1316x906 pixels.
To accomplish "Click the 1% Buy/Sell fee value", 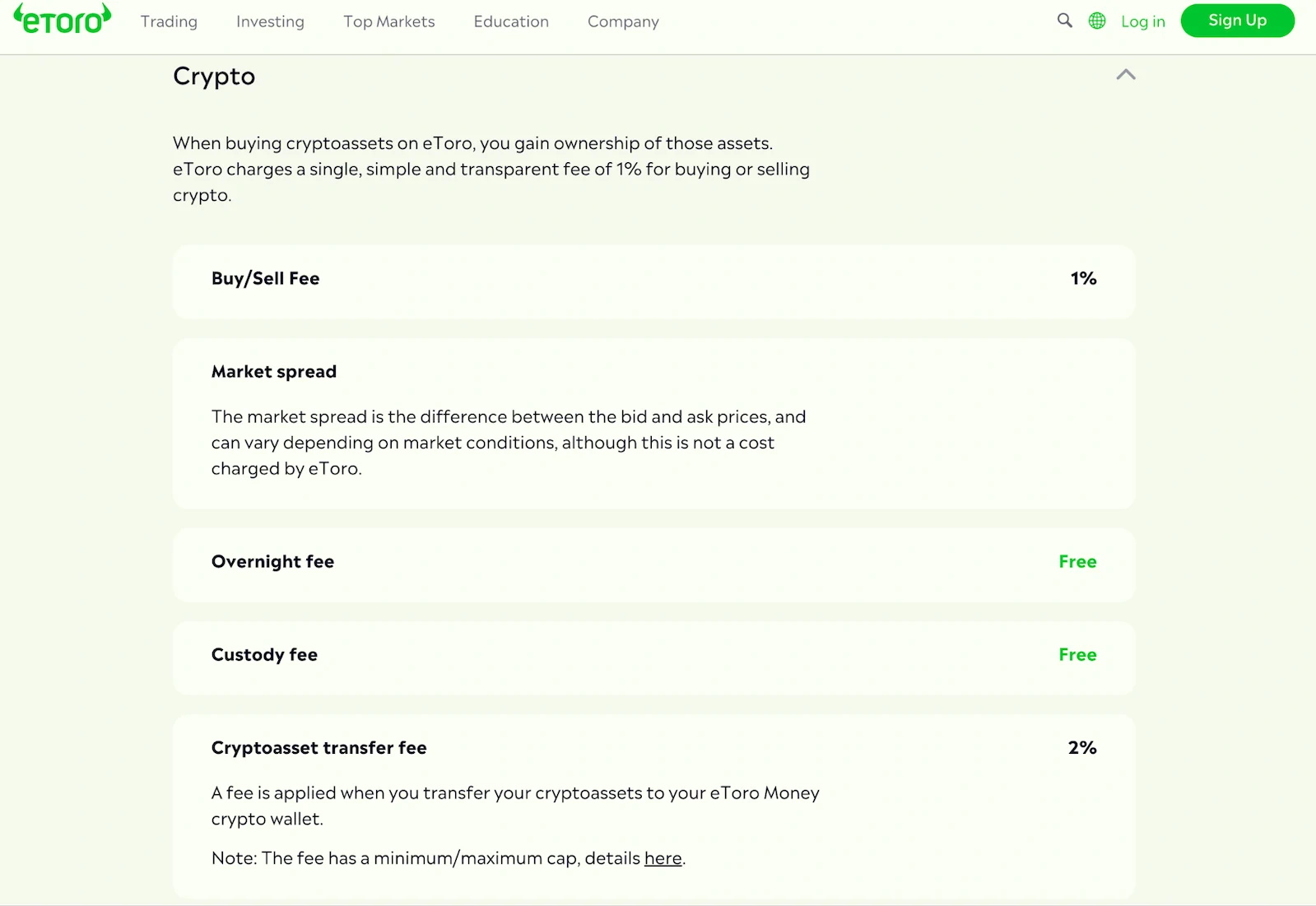I will (x=1083, y=278).
